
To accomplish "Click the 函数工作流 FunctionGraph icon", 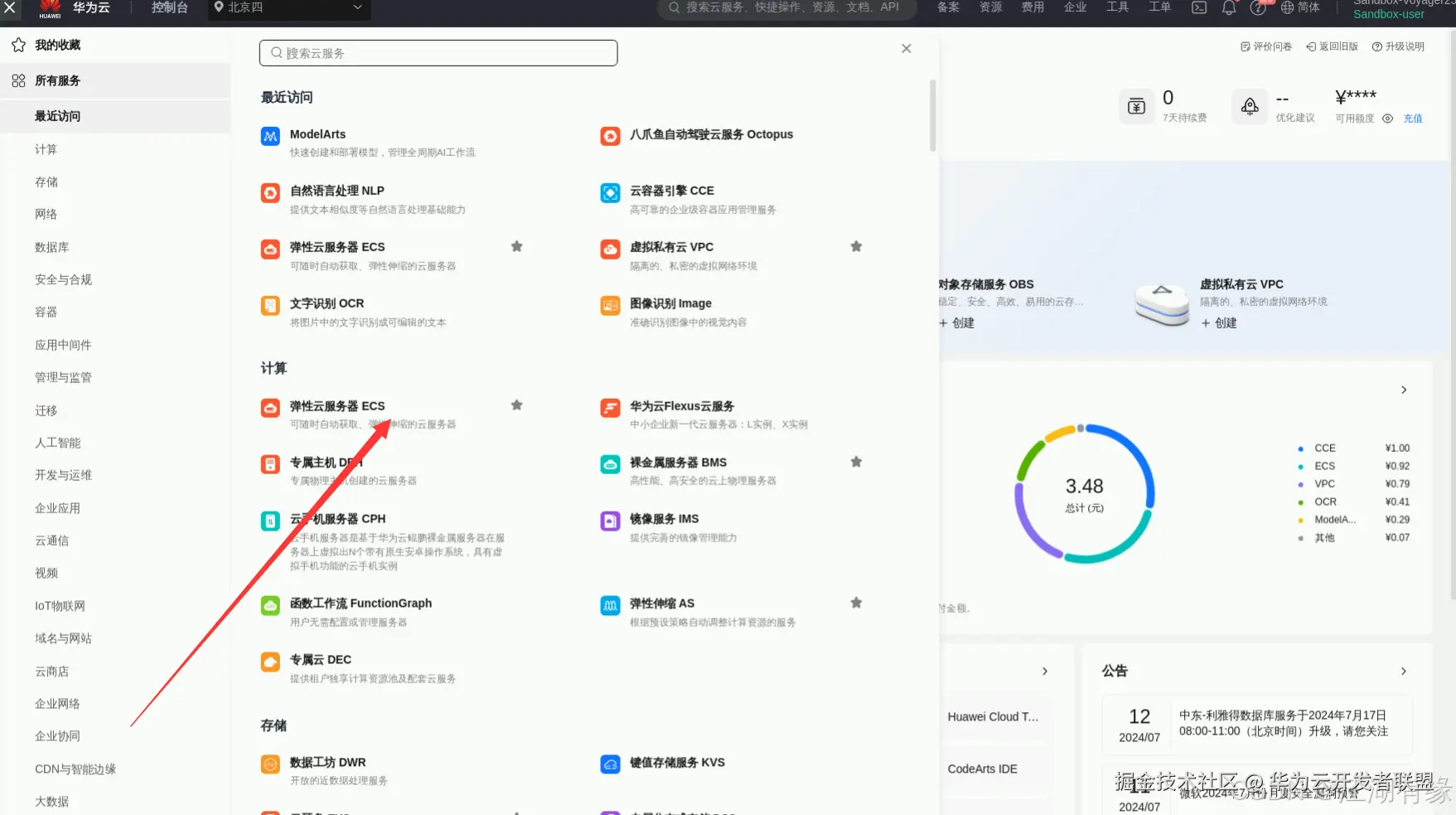I will click(x=269, y=605).
